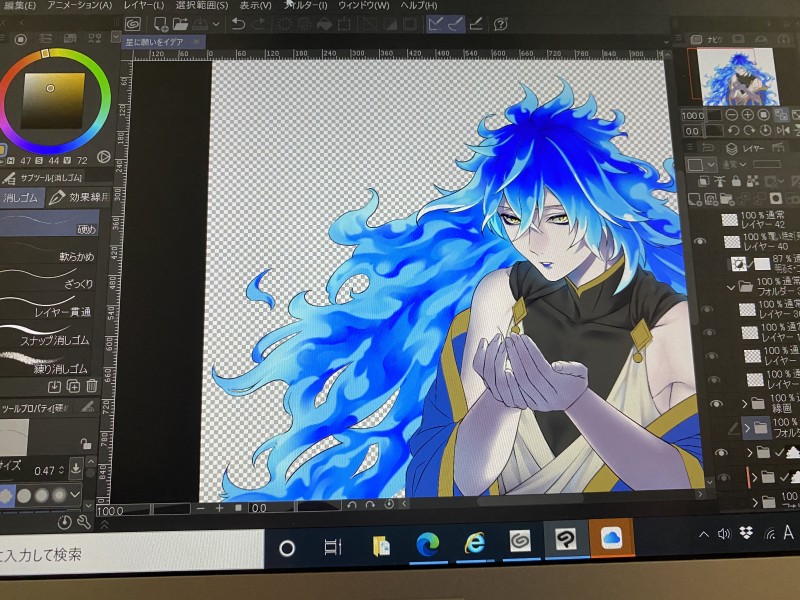Click the New vector layer icon

point(711,199)
